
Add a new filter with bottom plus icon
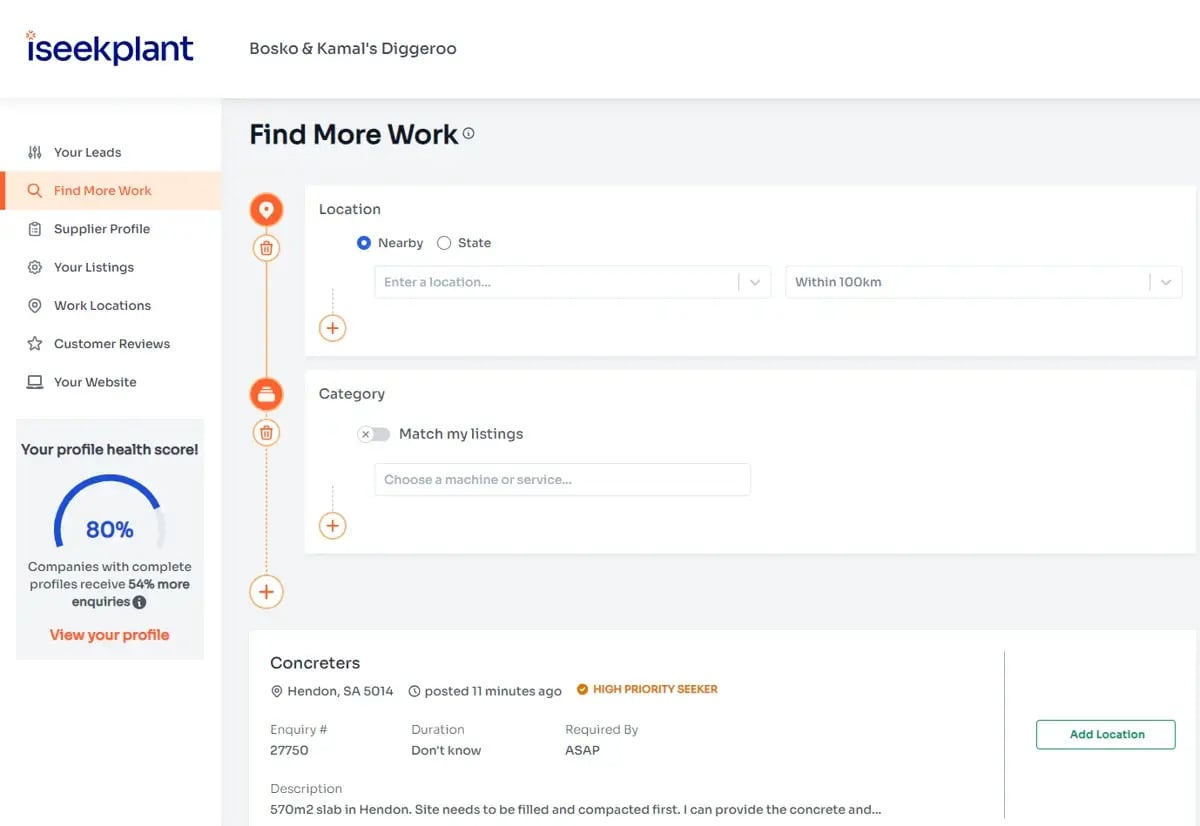coord(266,592)
